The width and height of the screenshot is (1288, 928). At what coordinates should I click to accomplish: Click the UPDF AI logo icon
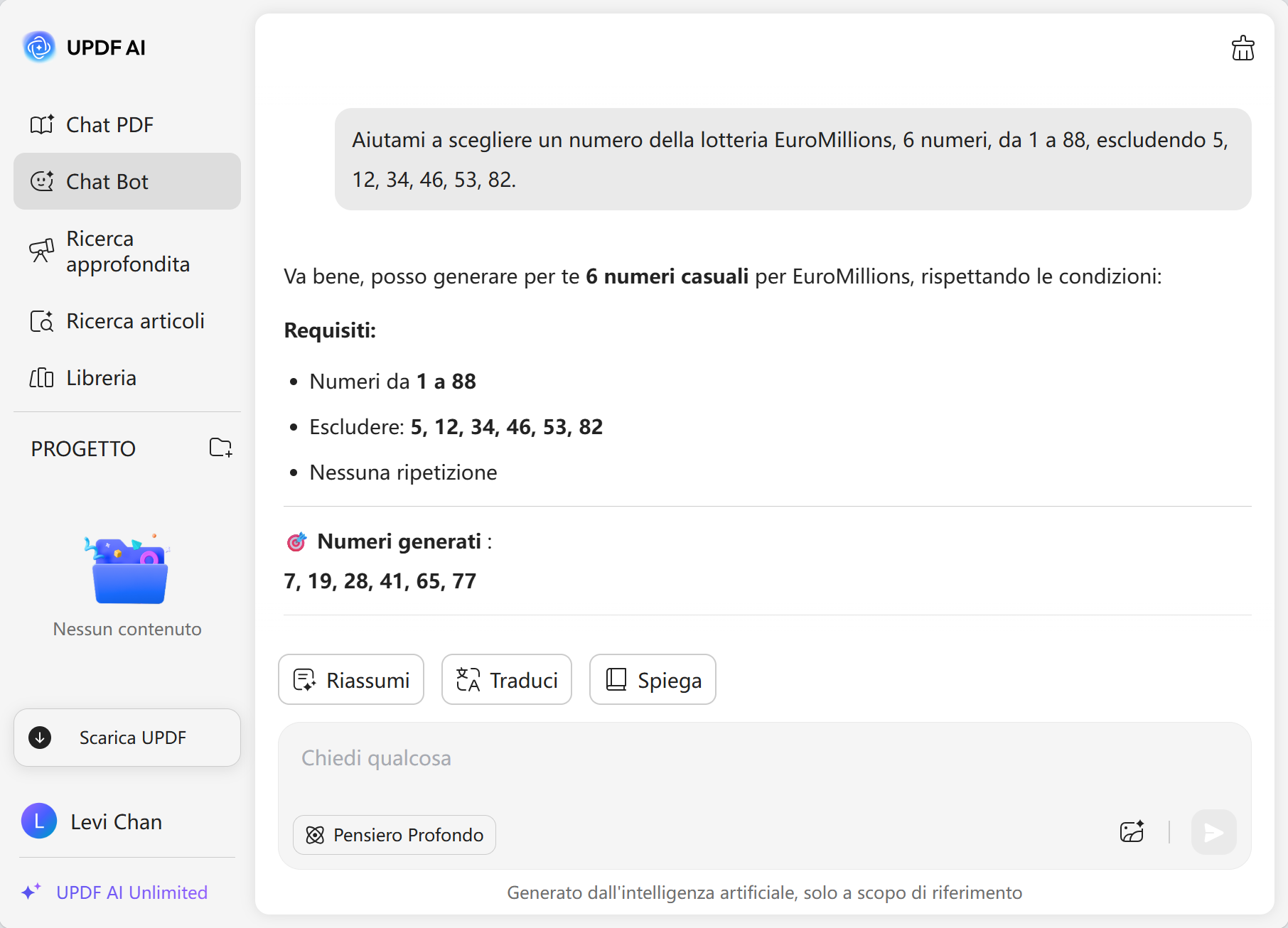[39, 48]
